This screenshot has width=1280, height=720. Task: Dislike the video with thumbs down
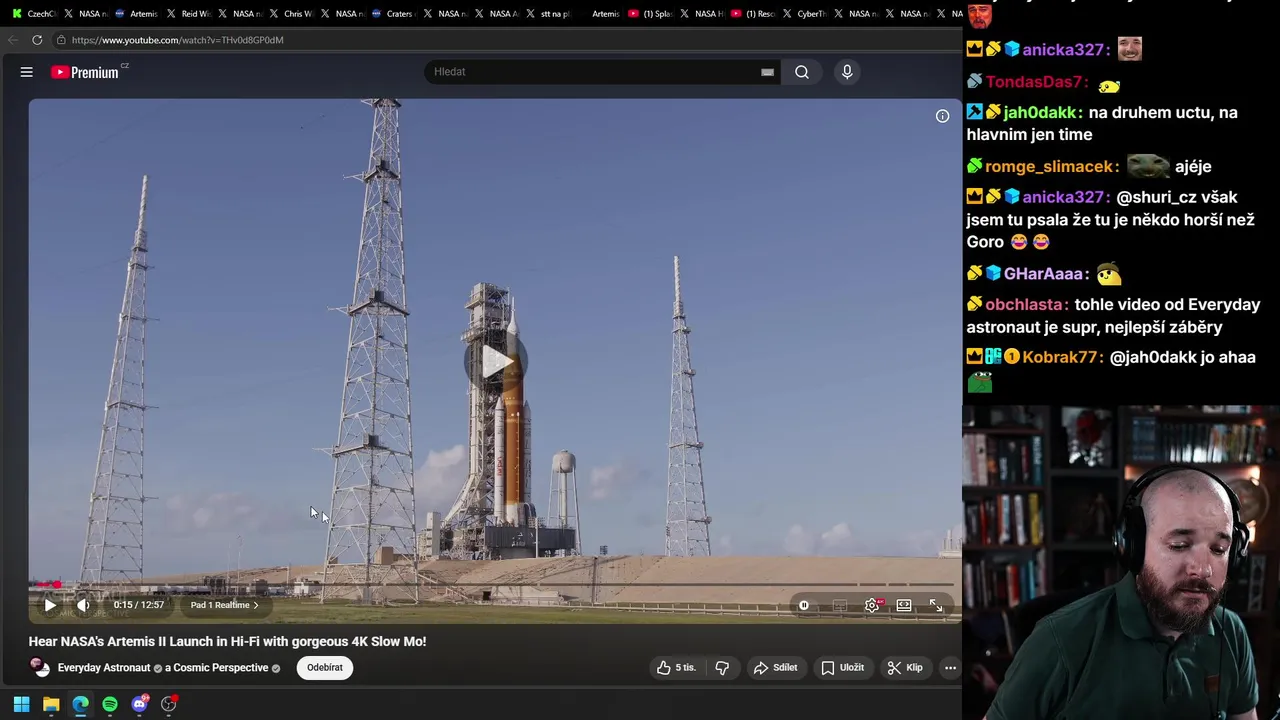pyautogui.click(x=722, y=668)
